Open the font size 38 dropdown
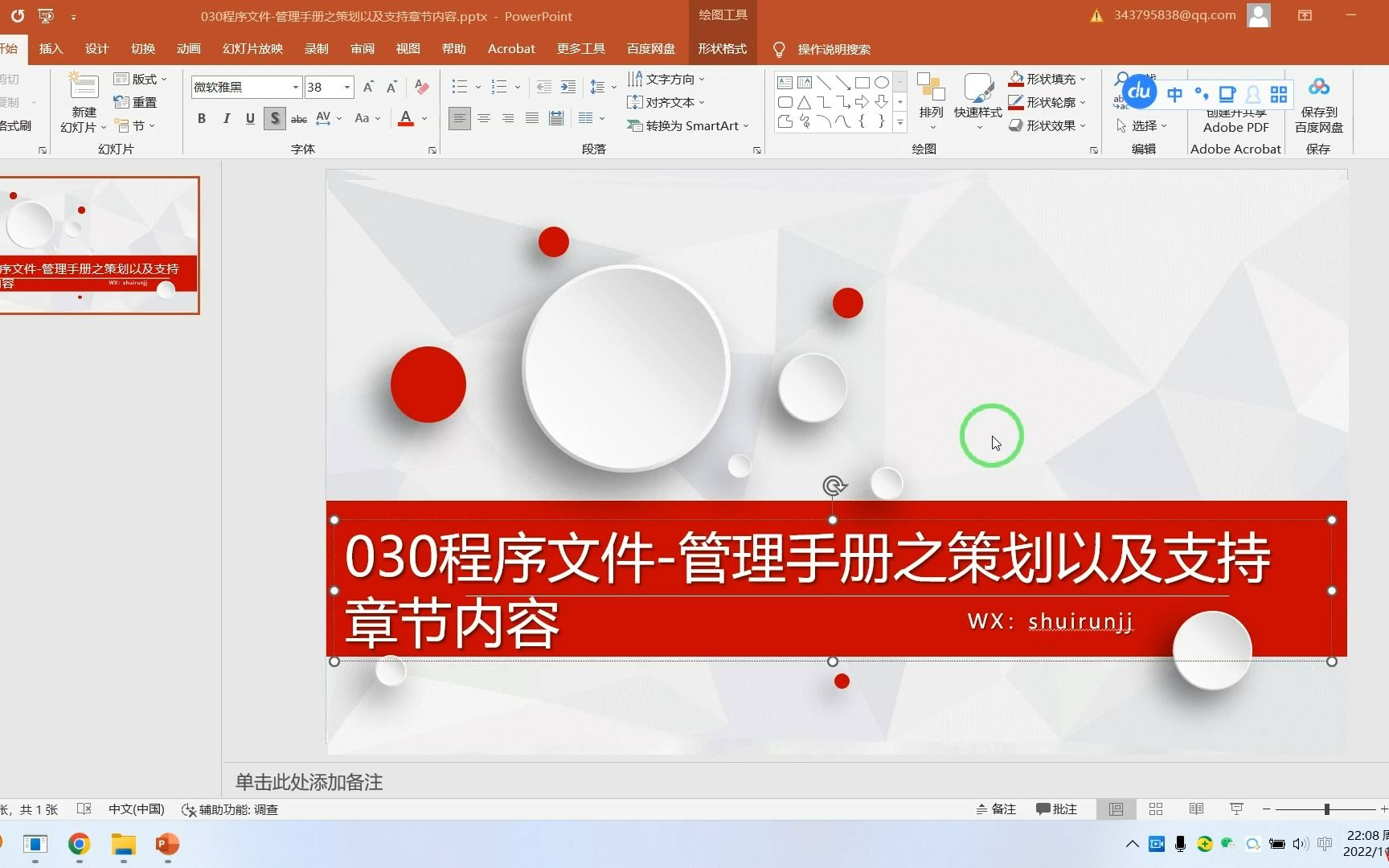Image resolution: width=1389 pixels, height=868 pixels. tap(347, 87)
